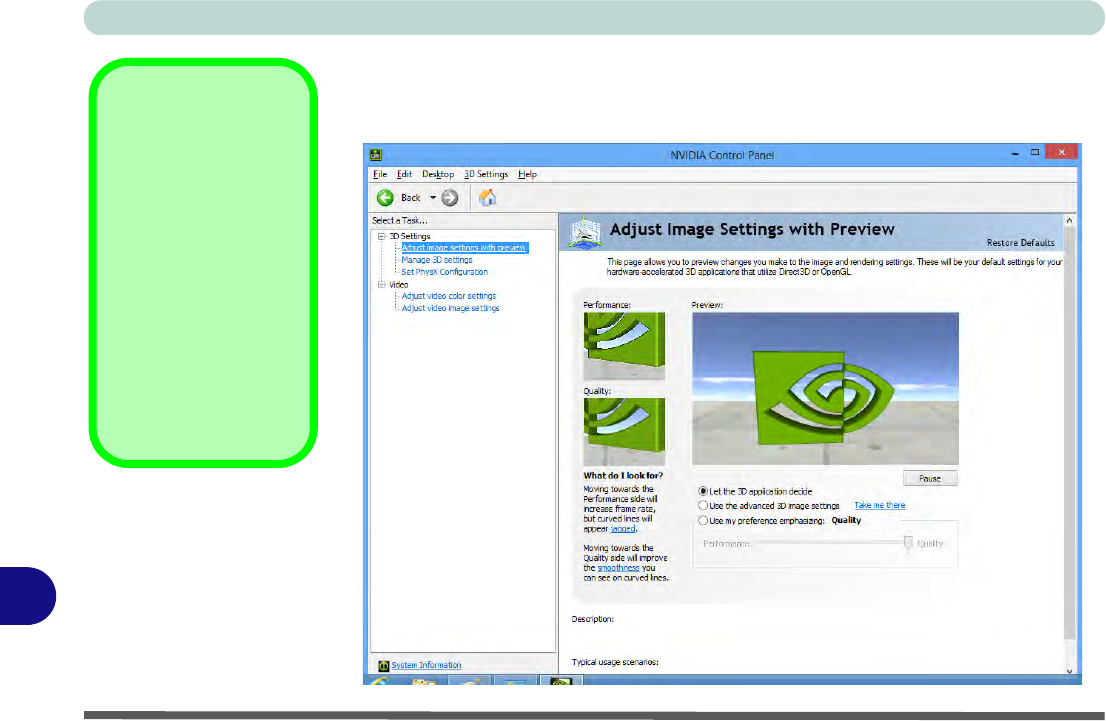Select Let the 3D application decide

(x=703, y=491)
